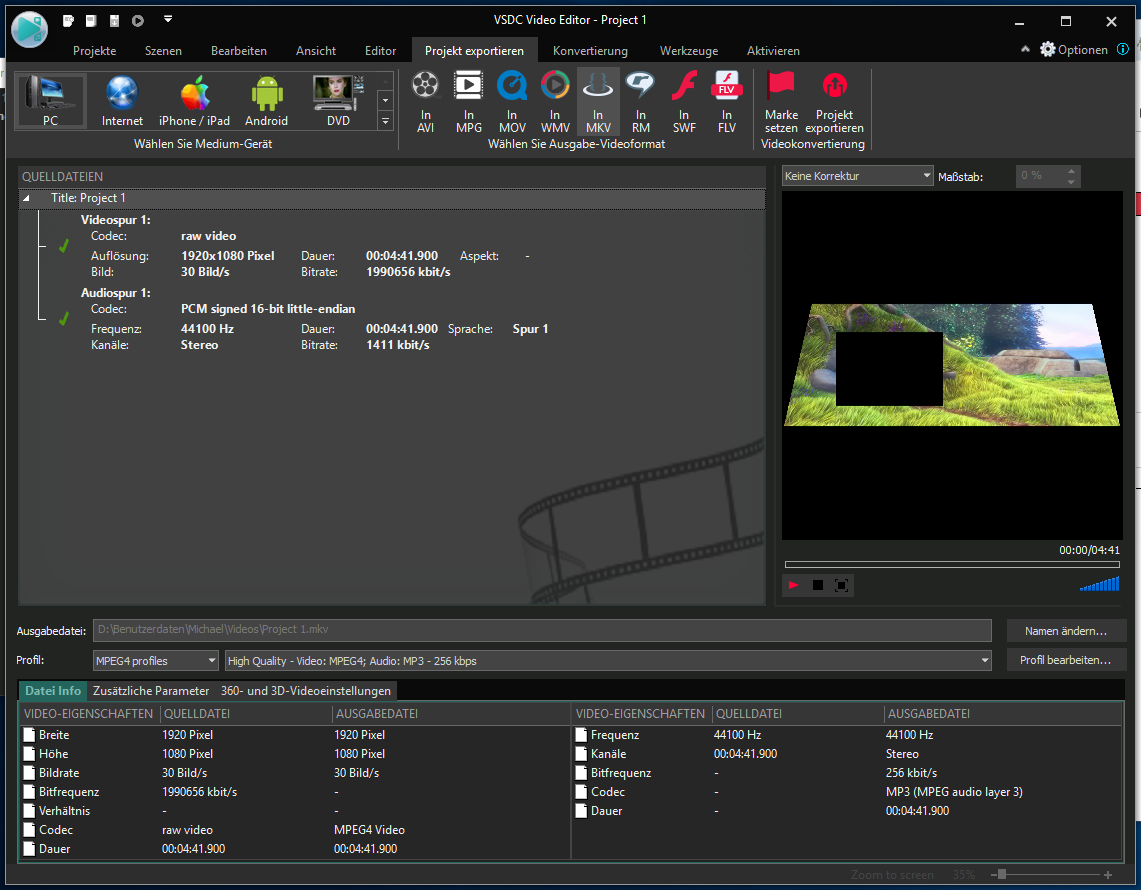Open the Keine Korrektur dropdown
This screenshot has height=890, width=1141.
coord(857,176)
